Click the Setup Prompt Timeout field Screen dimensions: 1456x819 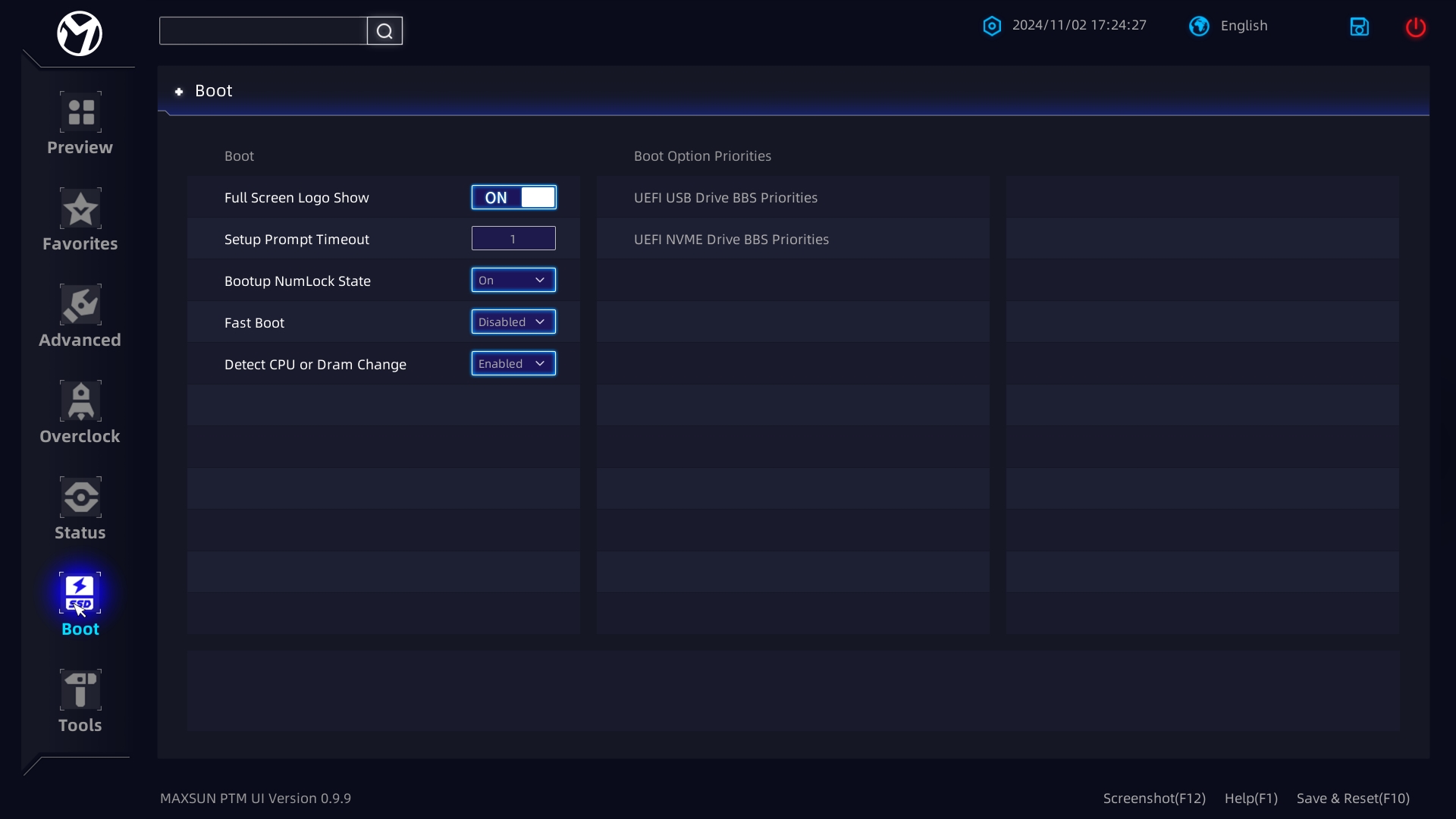pos(513,238)
